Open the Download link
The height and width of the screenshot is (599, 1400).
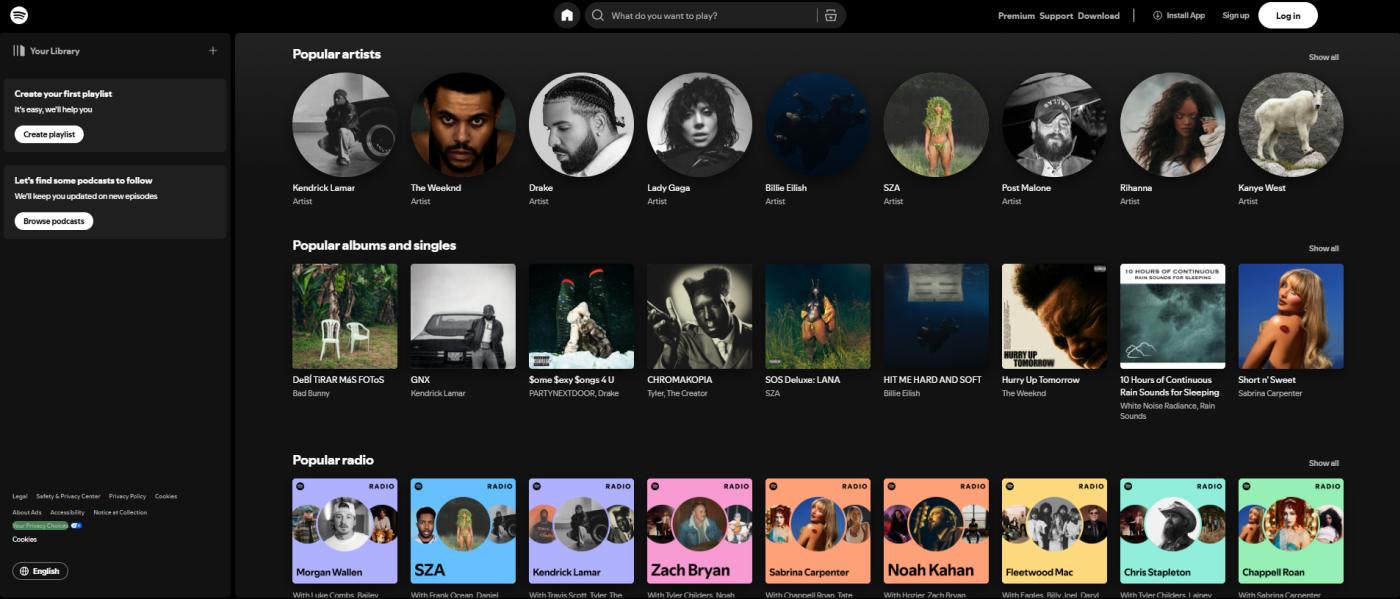point(1098,16)
